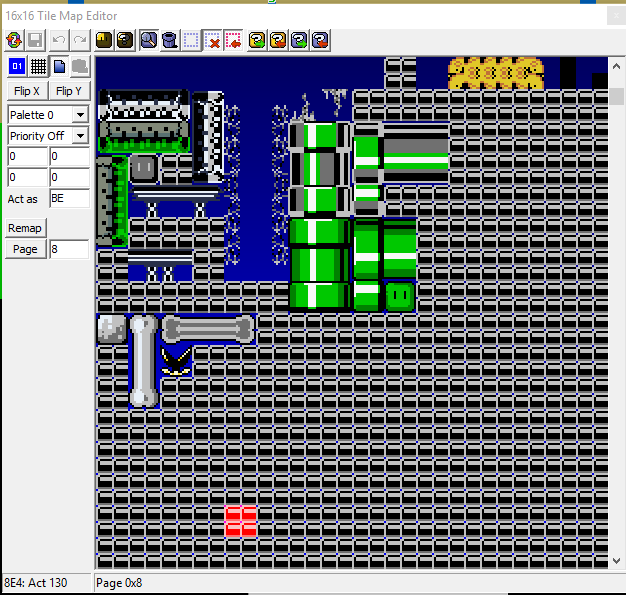
Task: Click the Page 0x8 status text
Action: [119, 583]
